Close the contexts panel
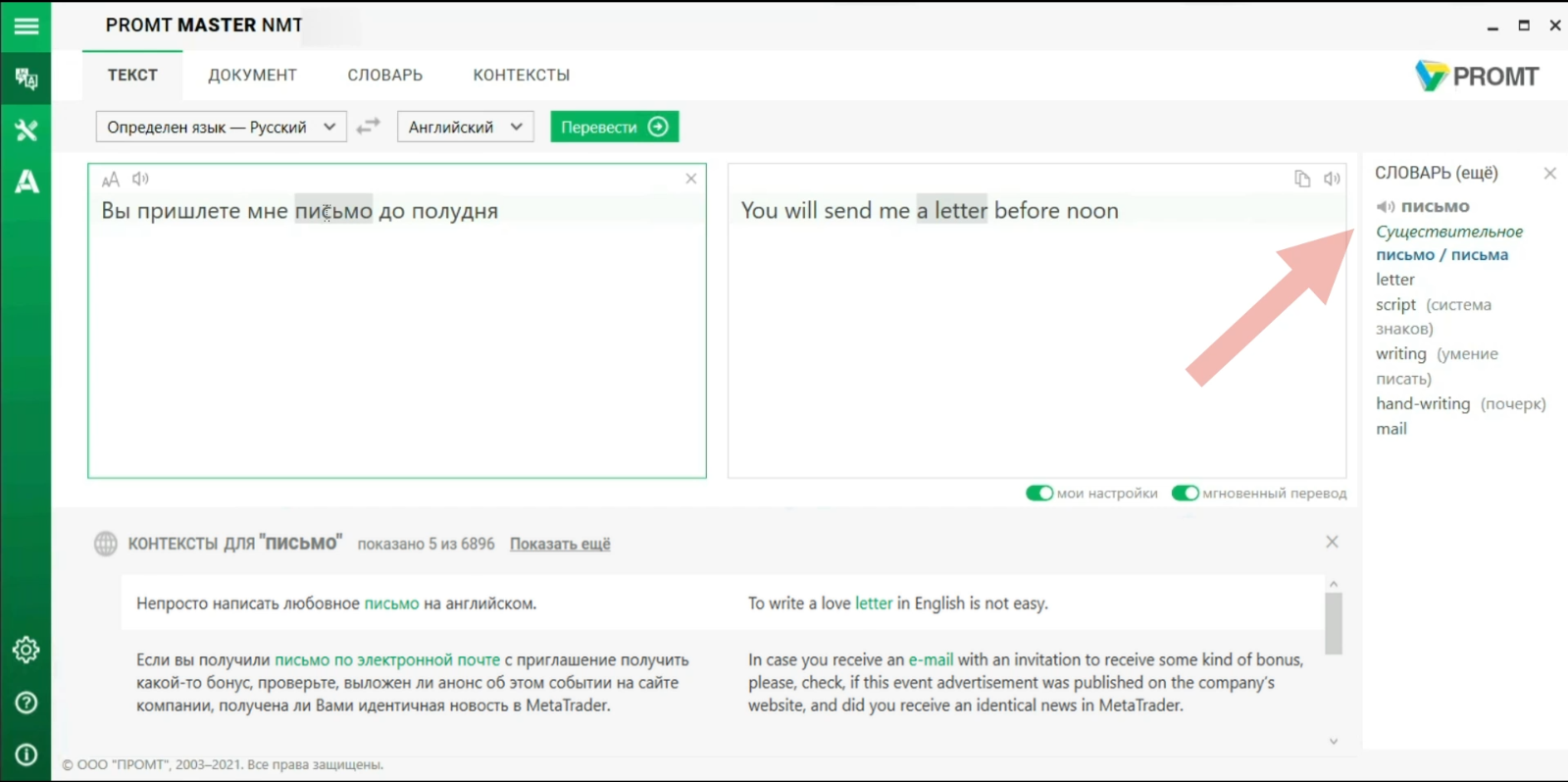Image resolution: width=1568 pixels, height=782 pixels. [x=1332, y=542]
